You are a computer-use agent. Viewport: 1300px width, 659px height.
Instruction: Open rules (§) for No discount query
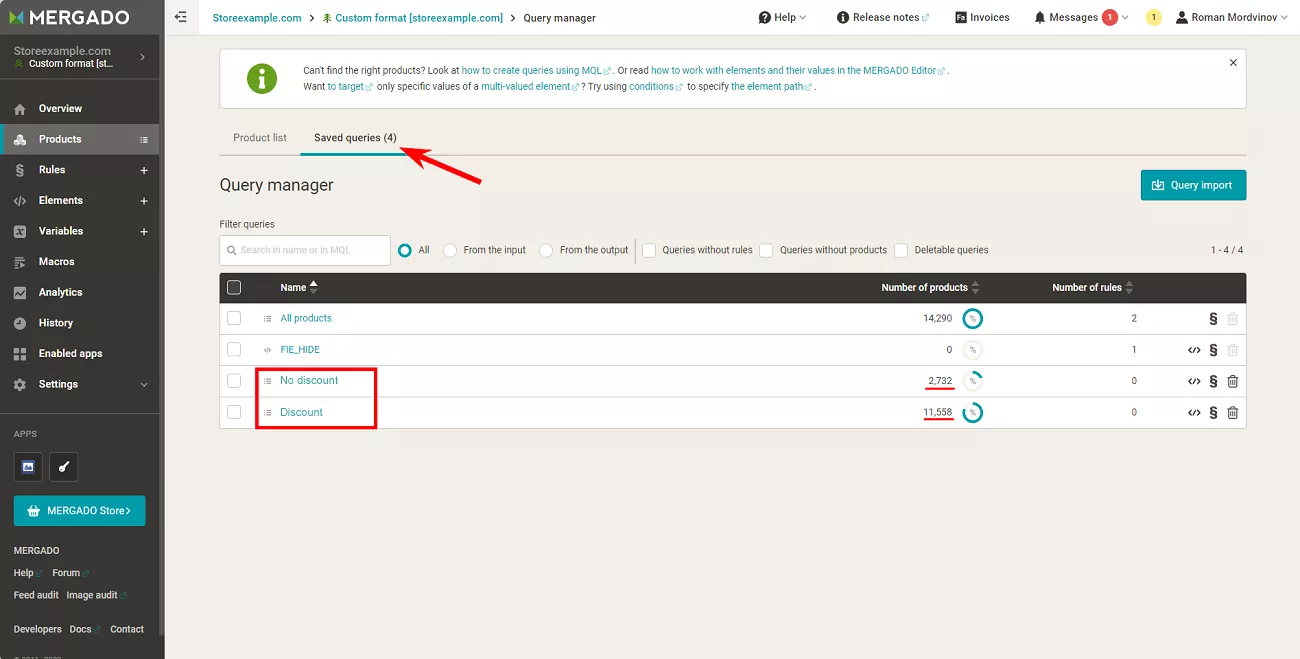(1213, 381)
